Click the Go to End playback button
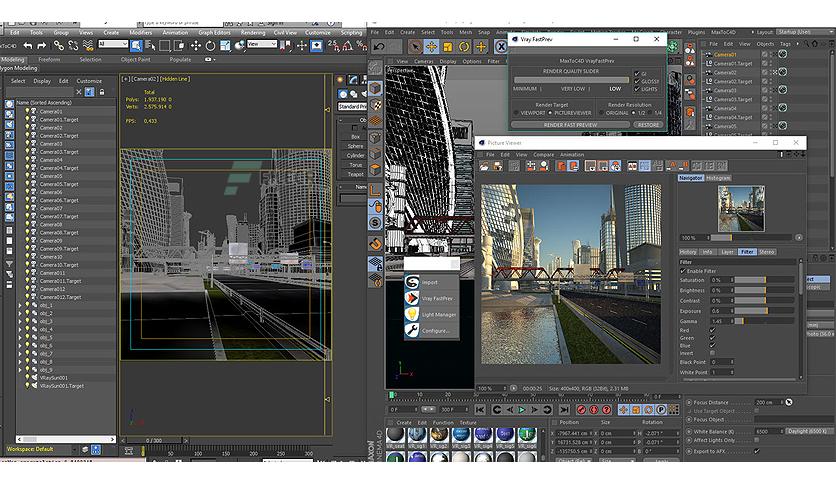This screenshot has width=836, height=484. (x=564, y=409)
